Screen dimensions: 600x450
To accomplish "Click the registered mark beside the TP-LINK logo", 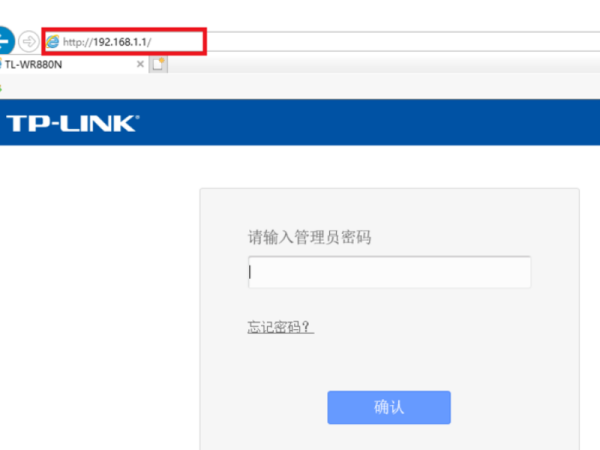I will pos(137,116).
